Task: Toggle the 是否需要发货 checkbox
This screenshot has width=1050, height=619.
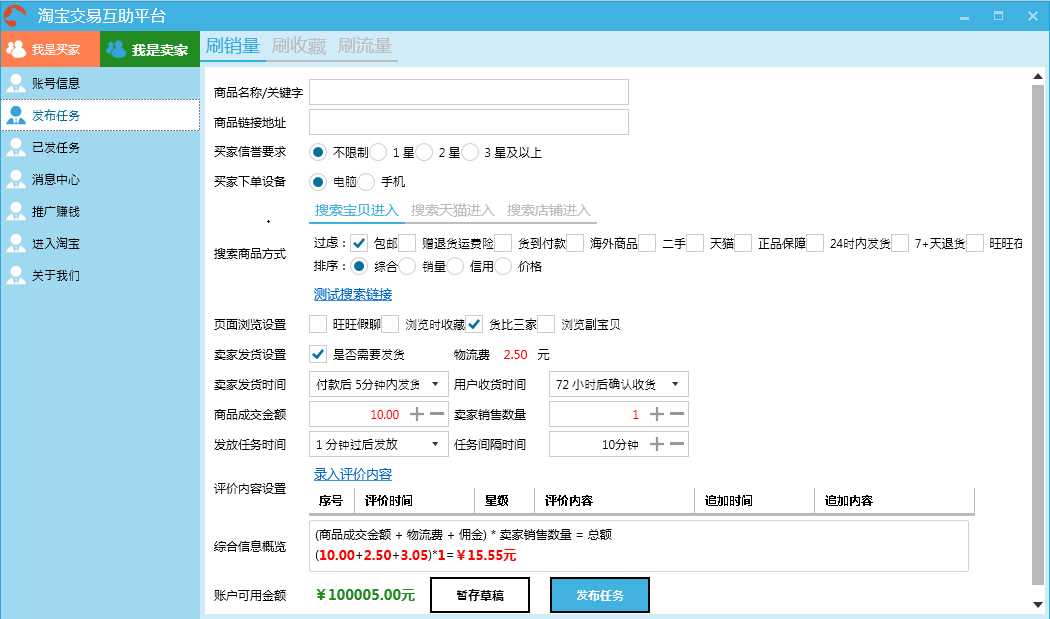Action: [x=318, y=354]
